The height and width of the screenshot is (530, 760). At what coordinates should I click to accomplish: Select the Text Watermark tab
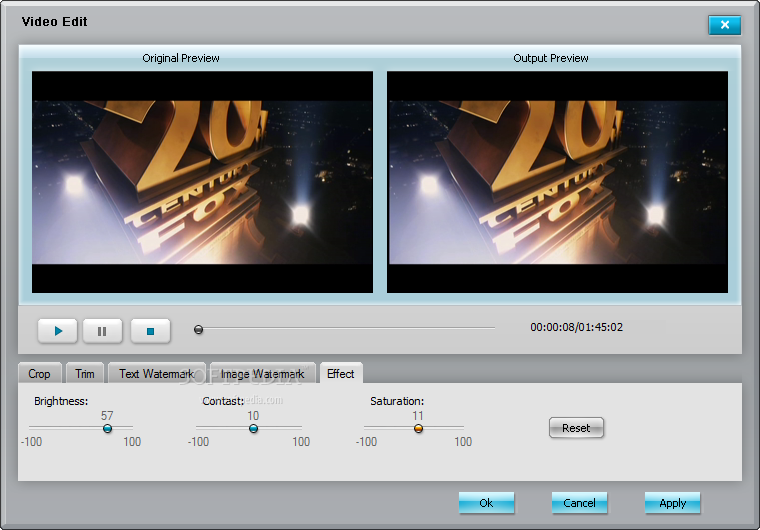(x=157, y=373)
